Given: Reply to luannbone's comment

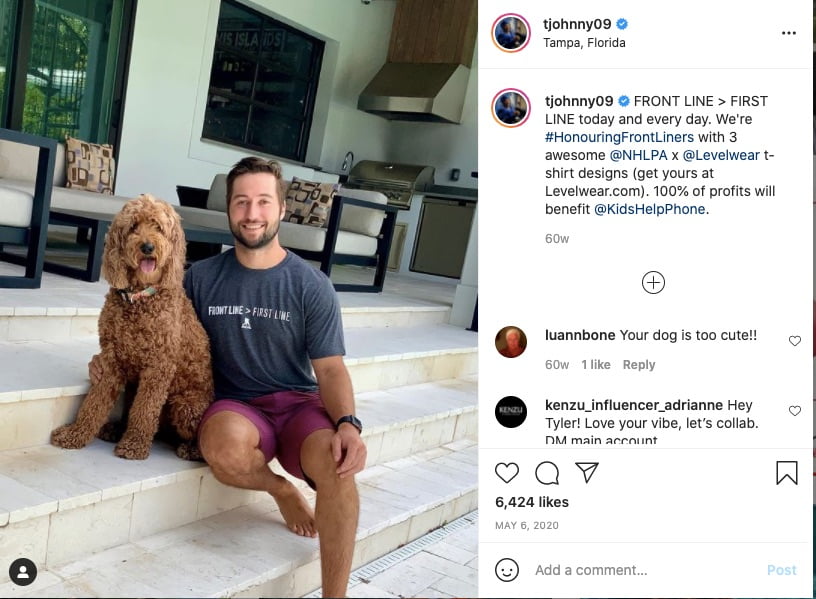Looking at the screenshot, I should [639, 365].
